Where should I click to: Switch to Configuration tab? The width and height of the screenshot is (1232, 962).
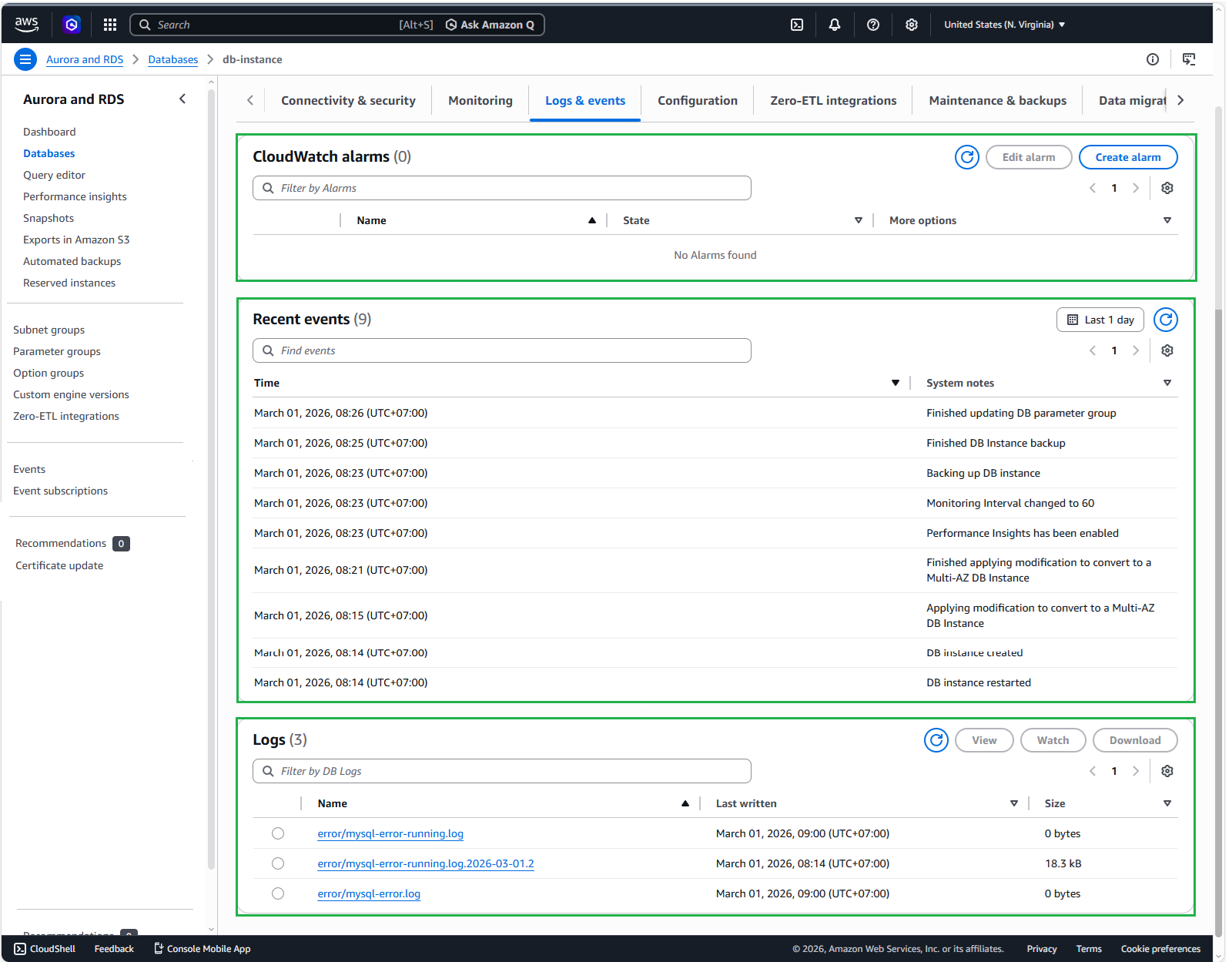click(x=698, y=101)
